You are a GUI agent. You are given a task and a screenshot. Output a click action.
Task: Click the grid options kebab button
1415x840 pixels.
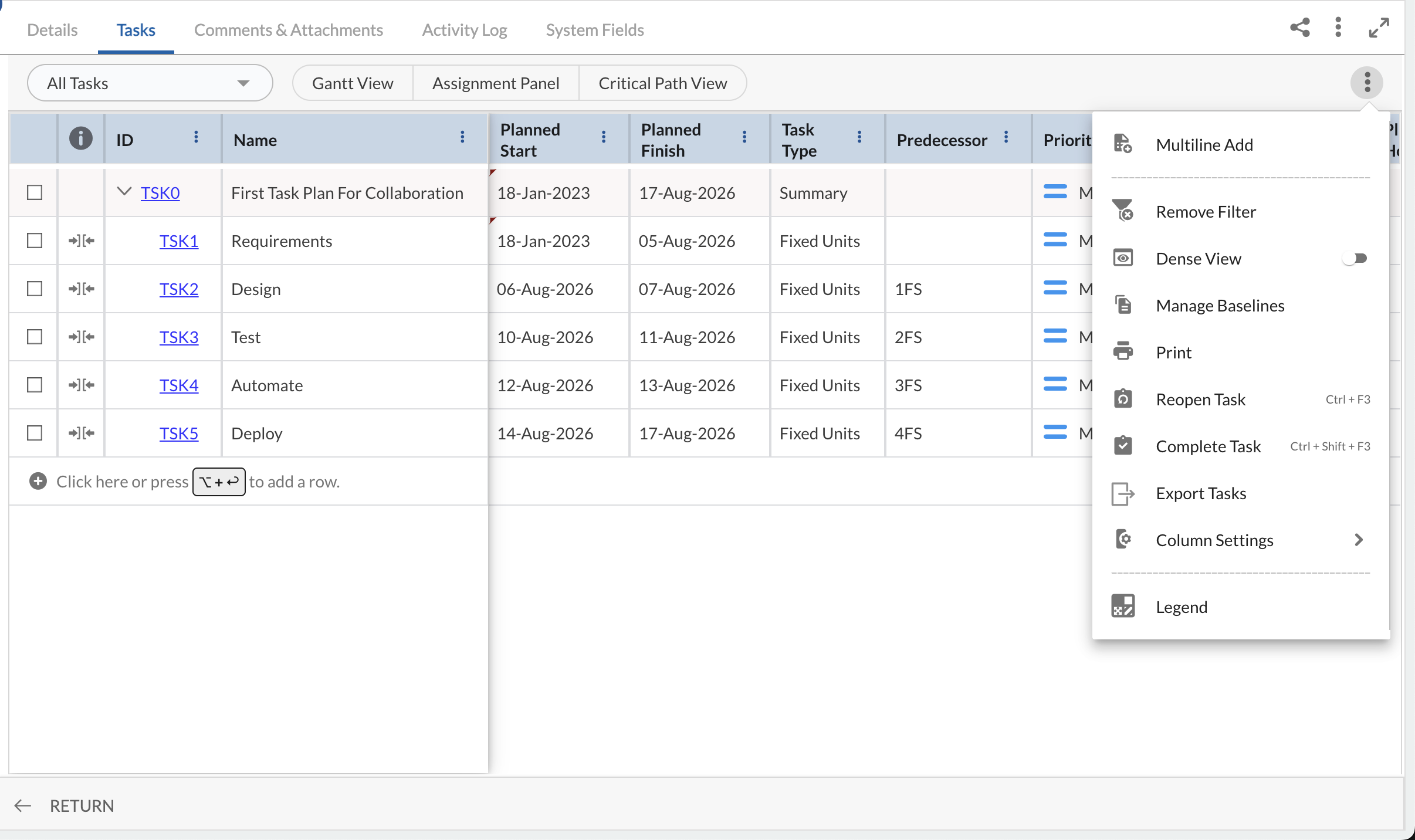1367,82
